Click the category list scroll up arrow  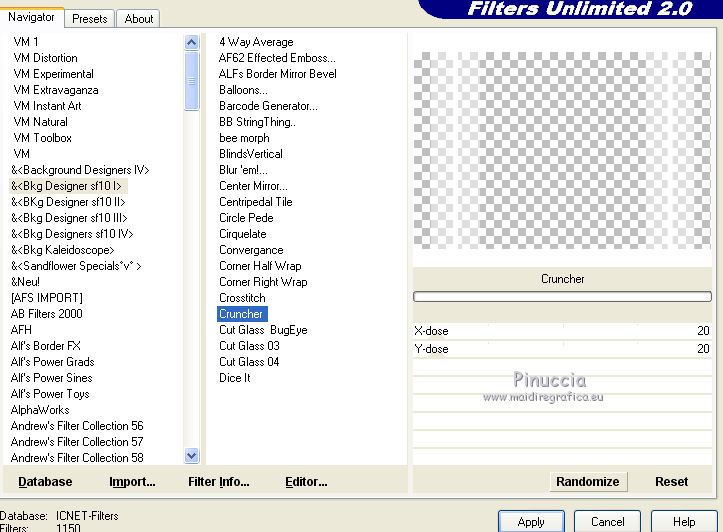[x=191, y=43]
